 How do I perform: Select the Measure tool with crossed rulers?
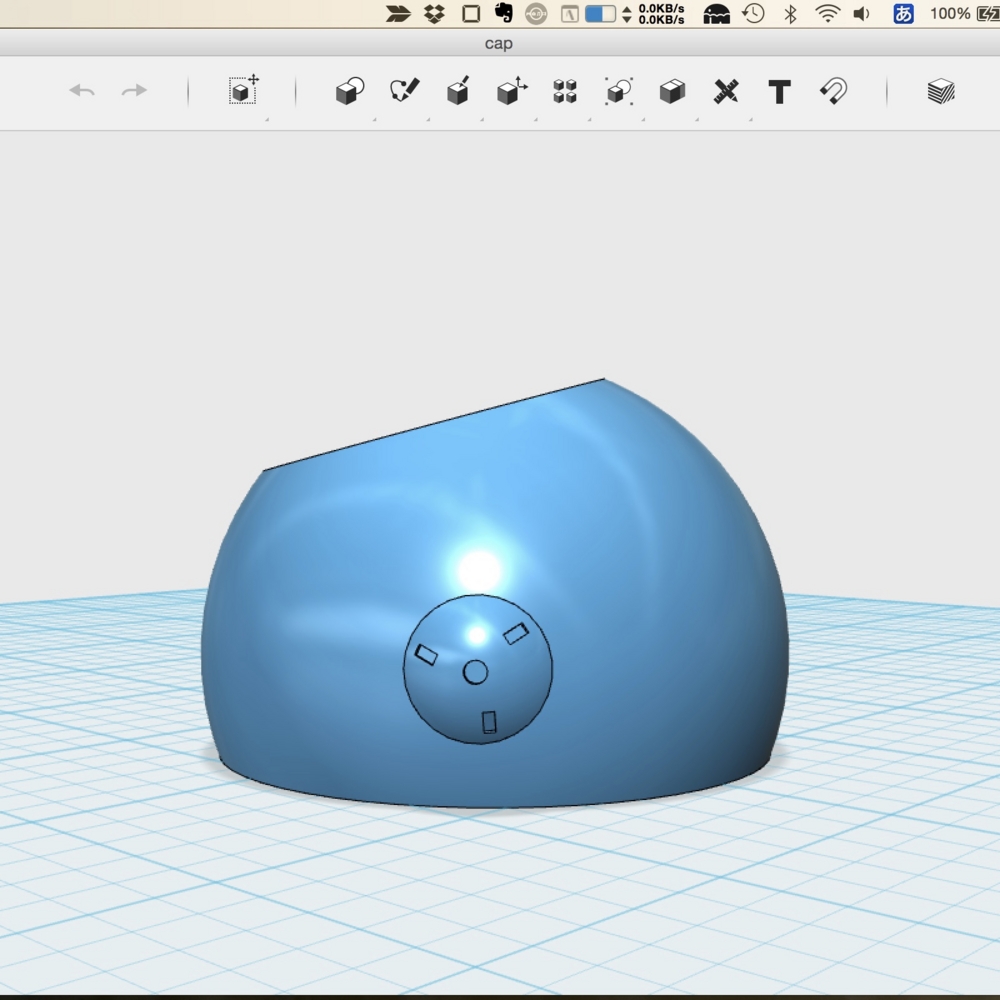tap(726, 91)
